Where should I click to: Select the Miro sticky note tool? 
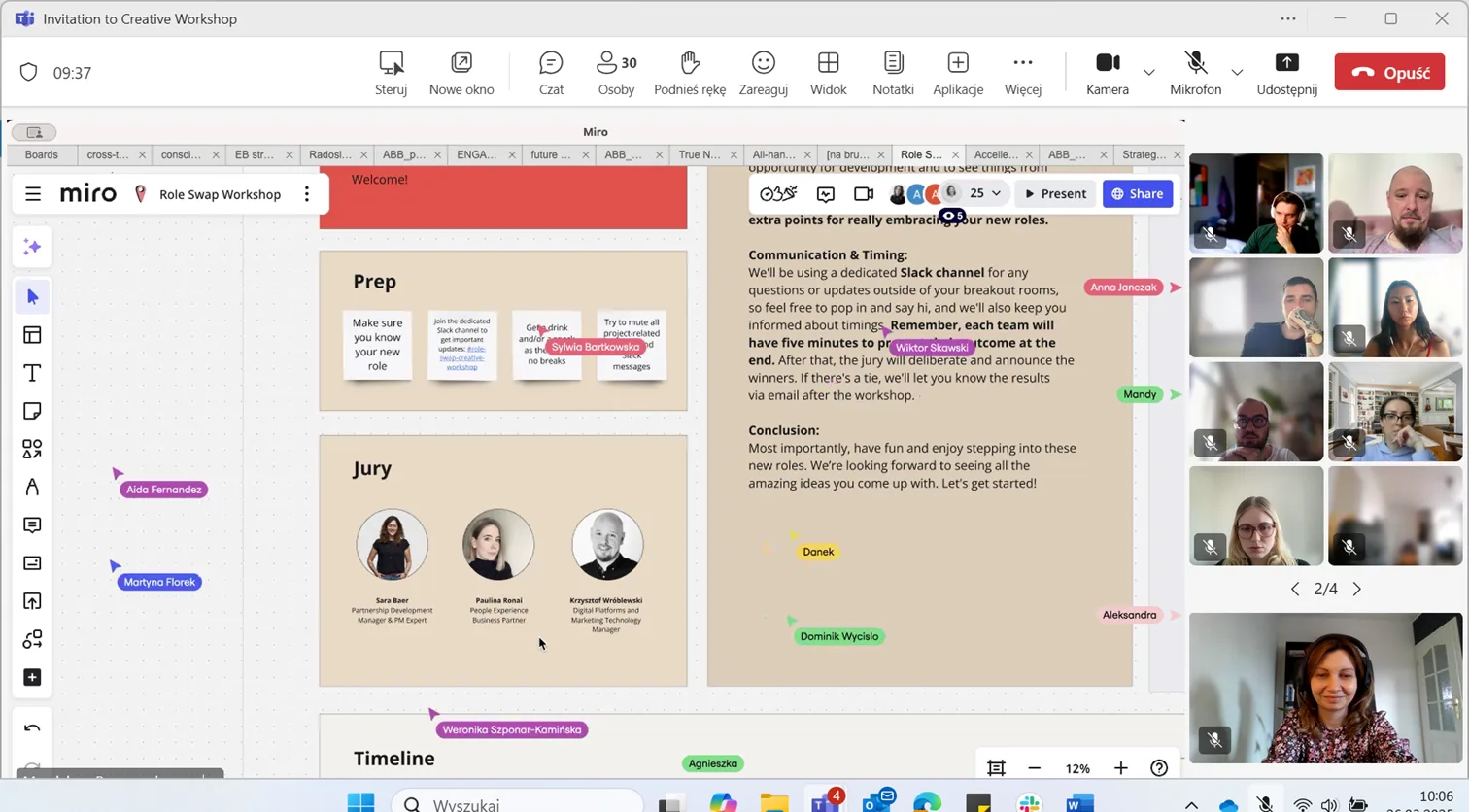(x=32, y=412)
